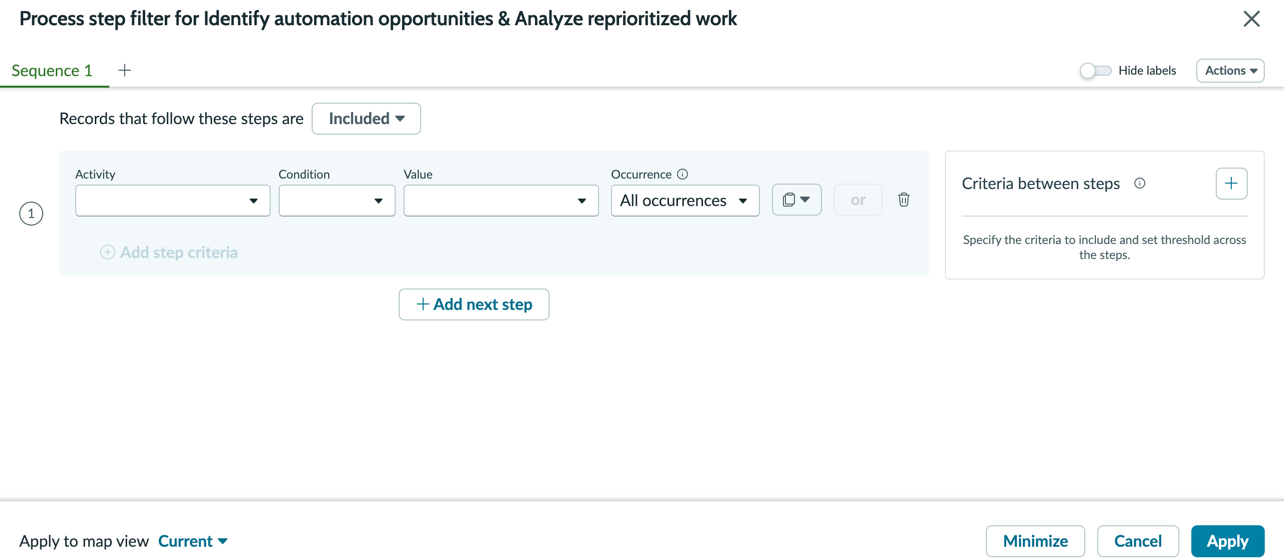Click info icon beside Criteria between steps
1284x560 pixels.
pos(1140,184)
